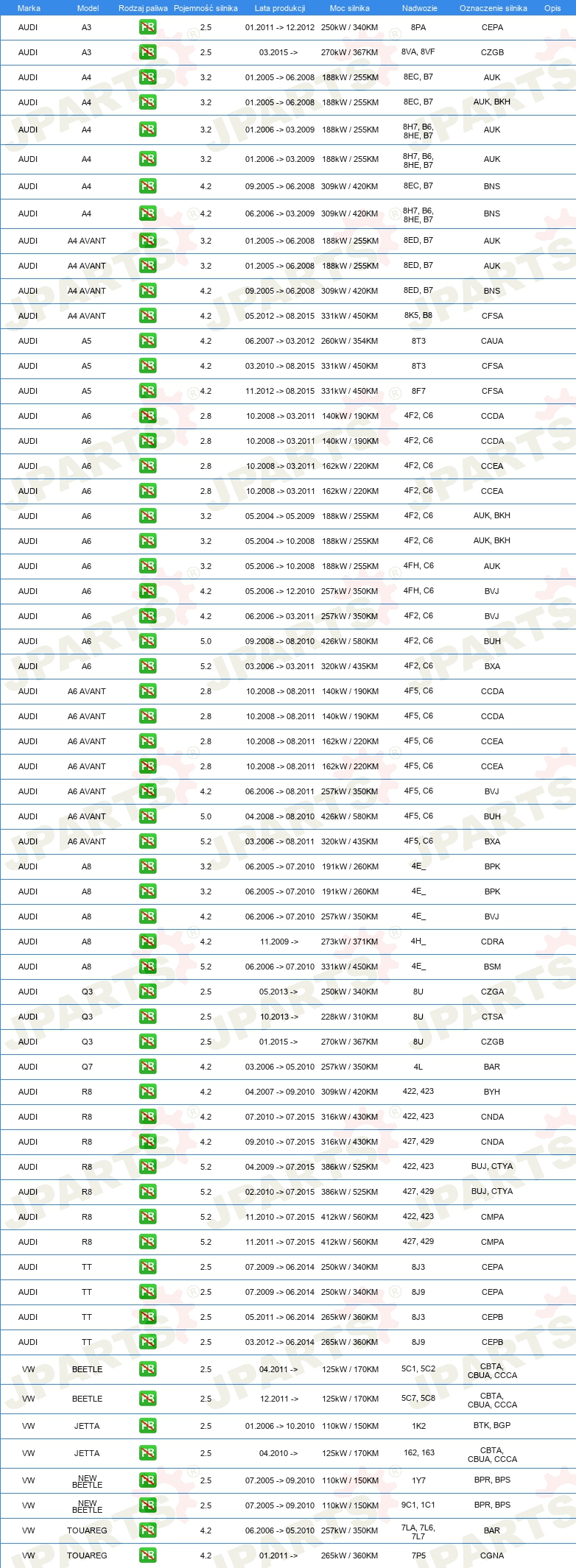Image resolution: width=576 pixels, height=1568 pixels.
Task: Select the power cell 228kW / 310KM
Action: pos(350,1017)
